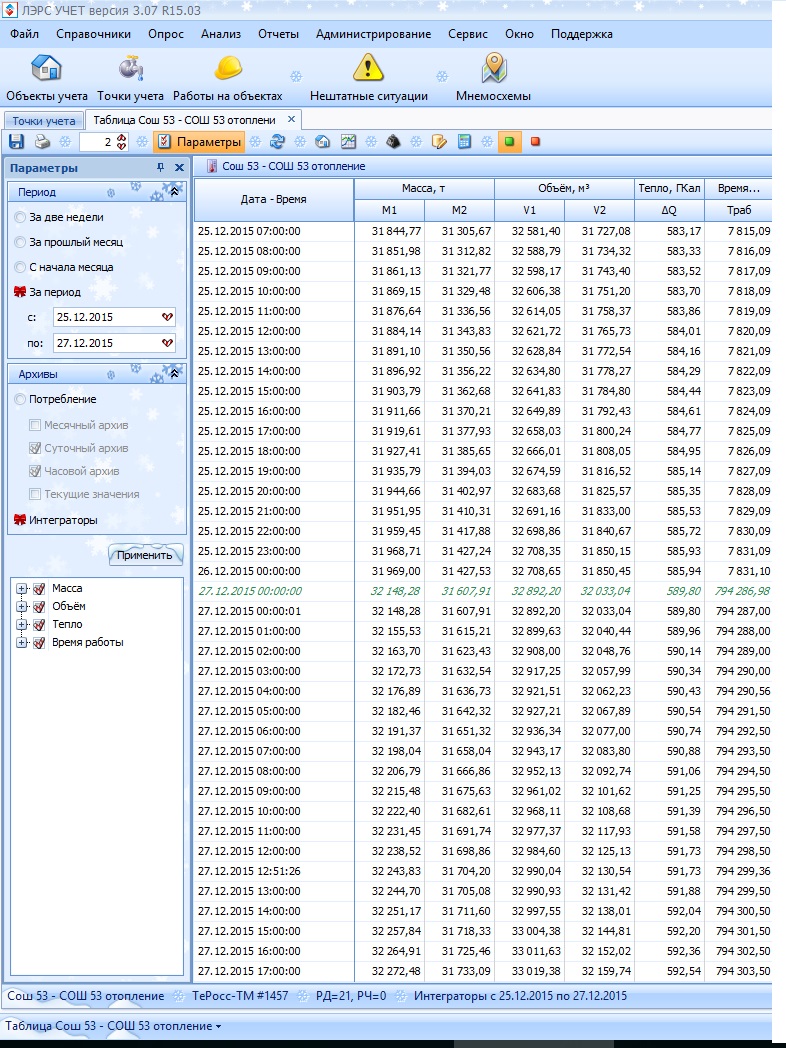Select the С начала месяца period
This screenshot has width=786, height=1048.
click(20, 267)
